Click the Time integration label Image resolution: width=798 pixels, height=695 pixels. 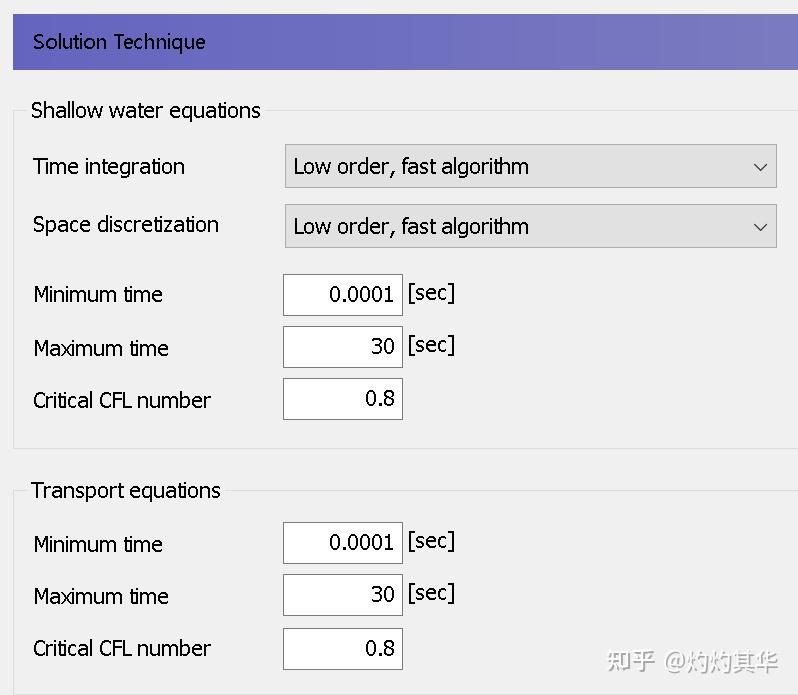(108, 167)
